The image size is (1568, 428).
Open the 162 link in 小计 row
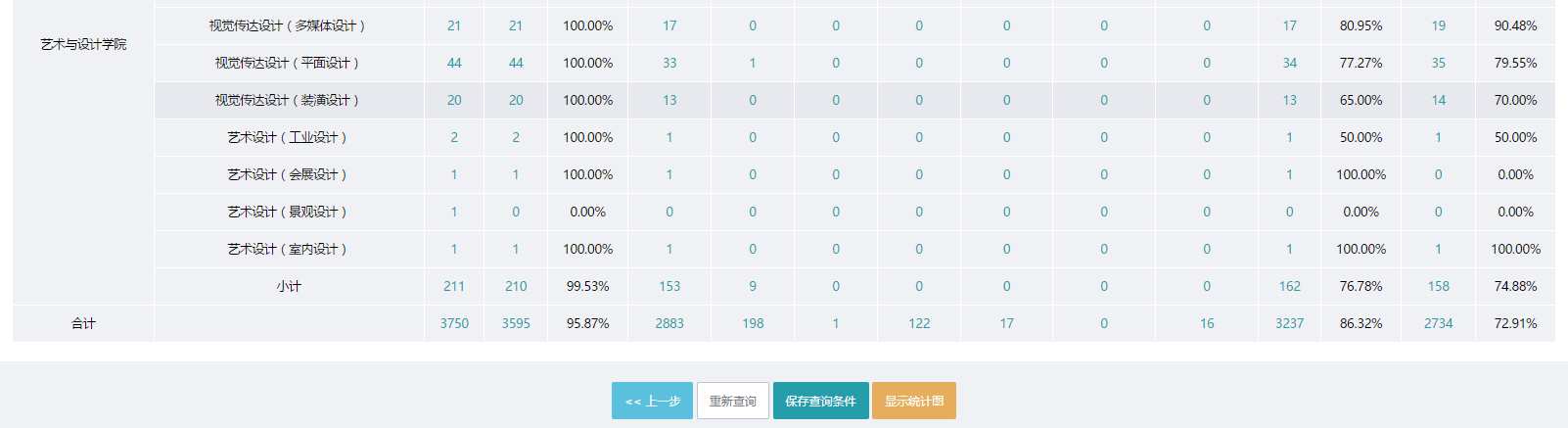tap(1289, 286)
